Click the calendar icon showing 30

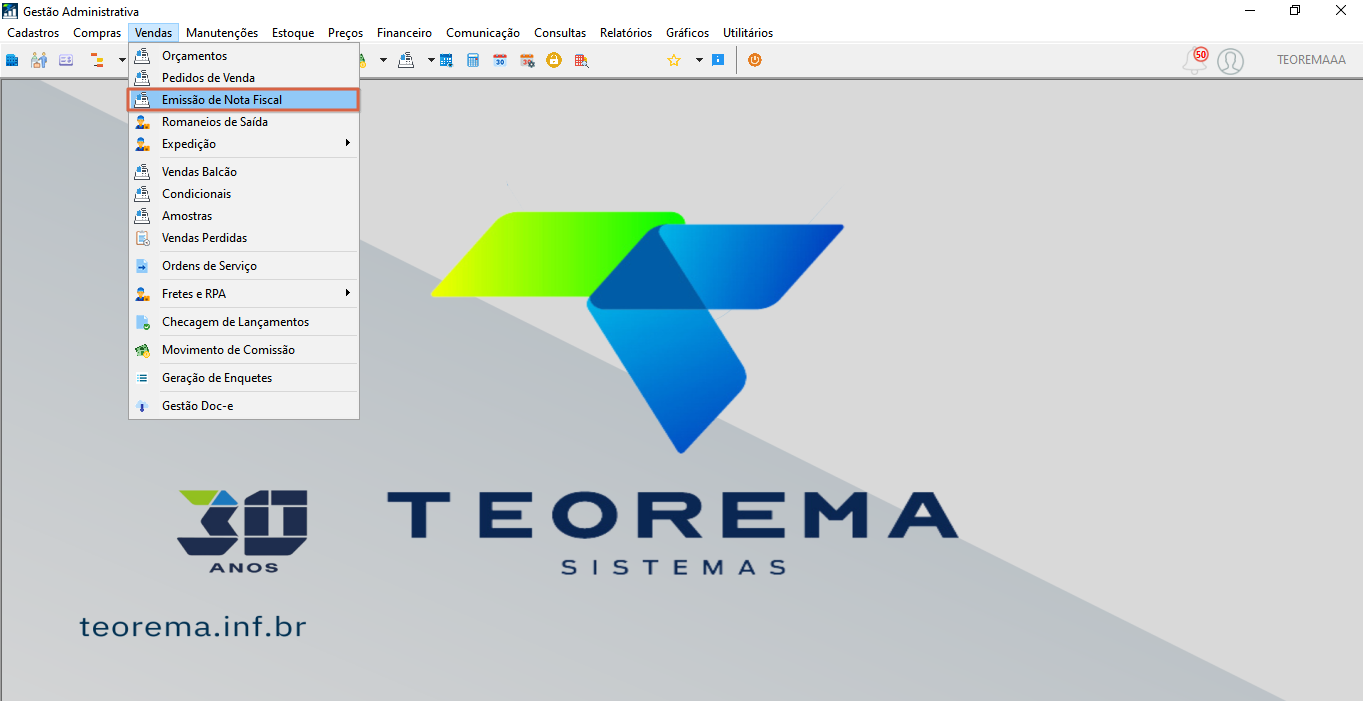[500, 60]
